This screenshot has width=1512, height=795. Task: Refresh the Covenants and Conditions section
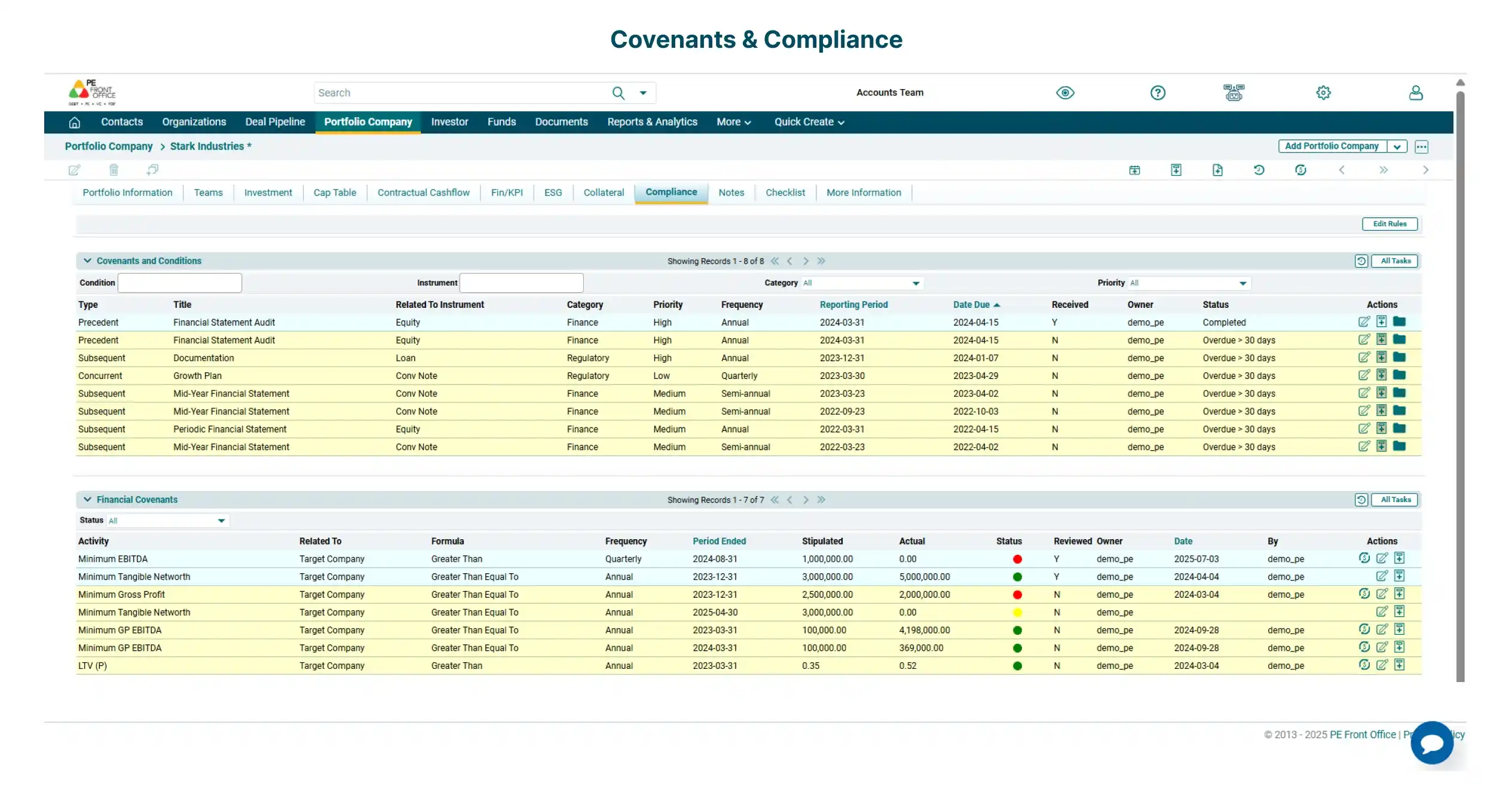click(x=1361, y=261)
